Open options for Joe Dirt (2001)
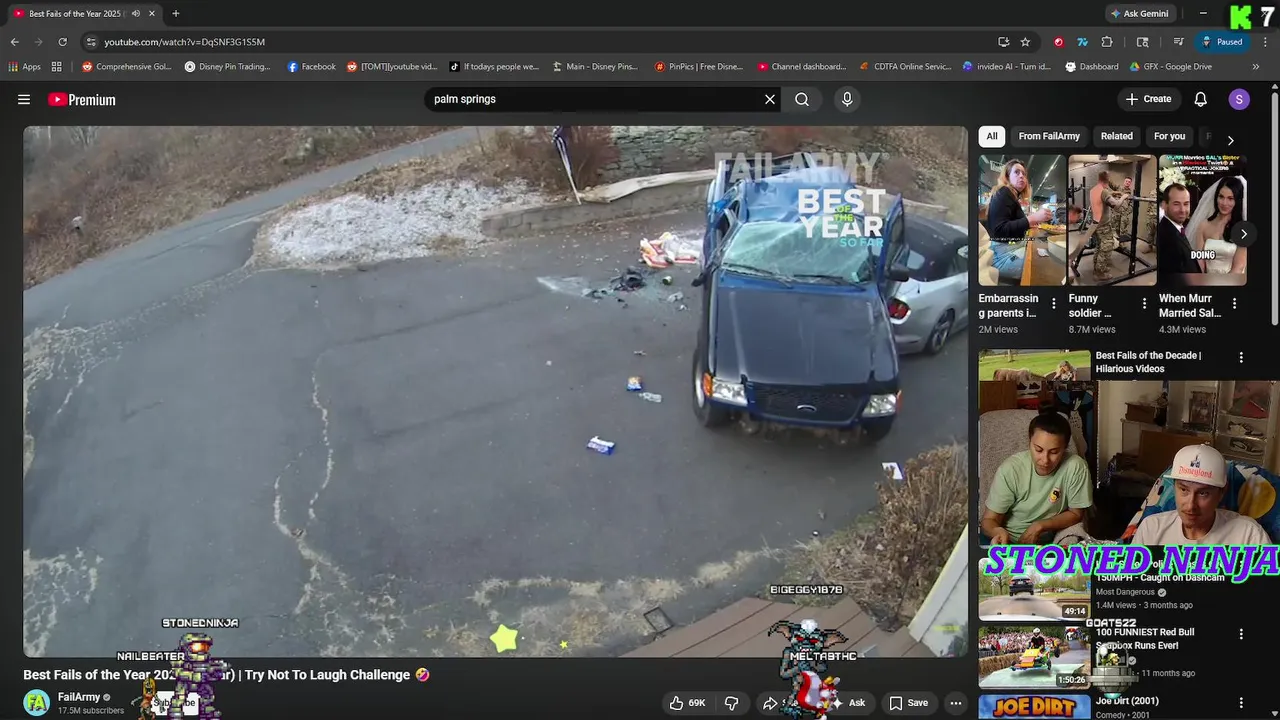Viewport: 1280px width, 720px height. coord(1241,703)
